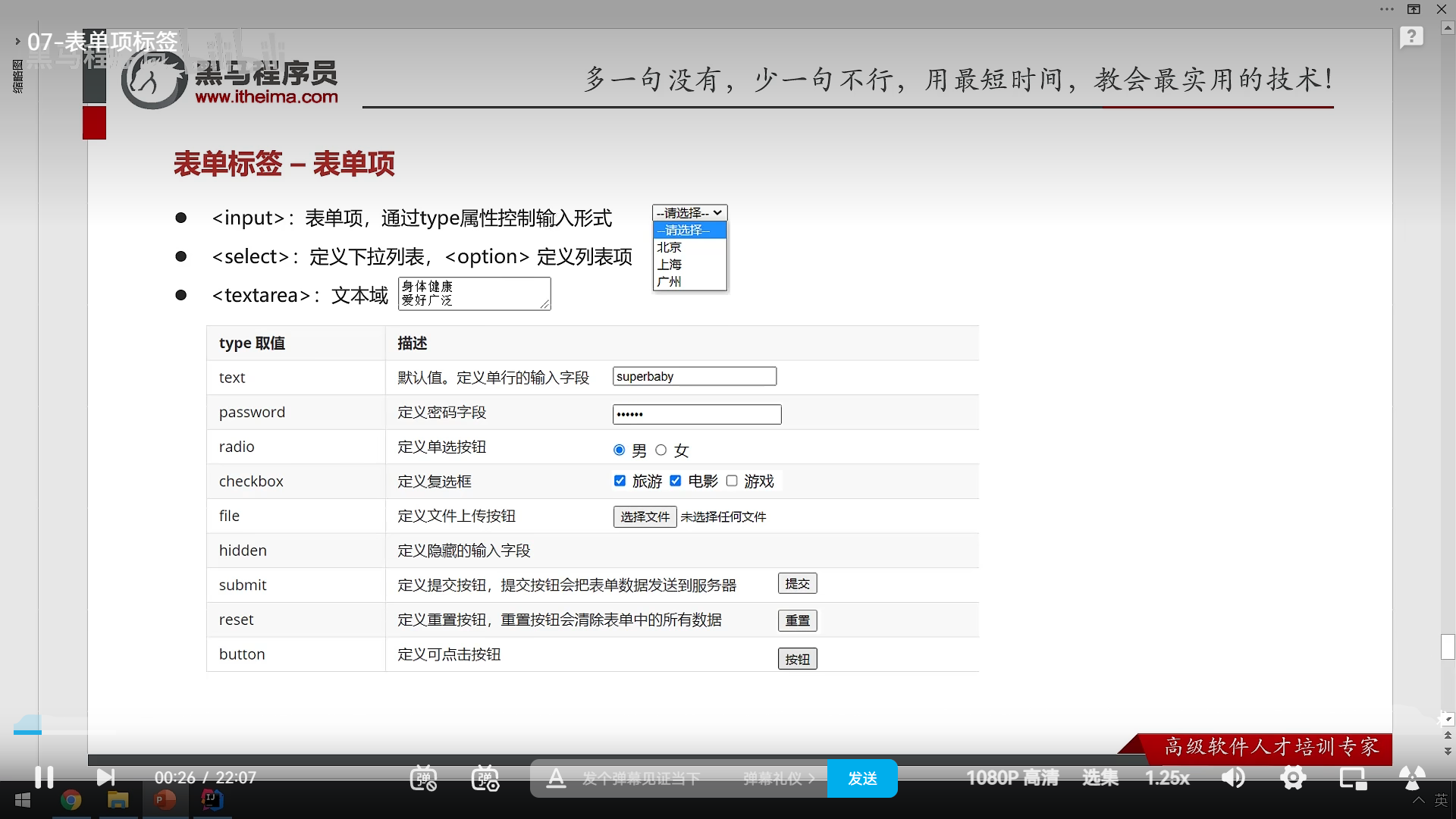Type in the danmaku input field

(x=641, y=779)
